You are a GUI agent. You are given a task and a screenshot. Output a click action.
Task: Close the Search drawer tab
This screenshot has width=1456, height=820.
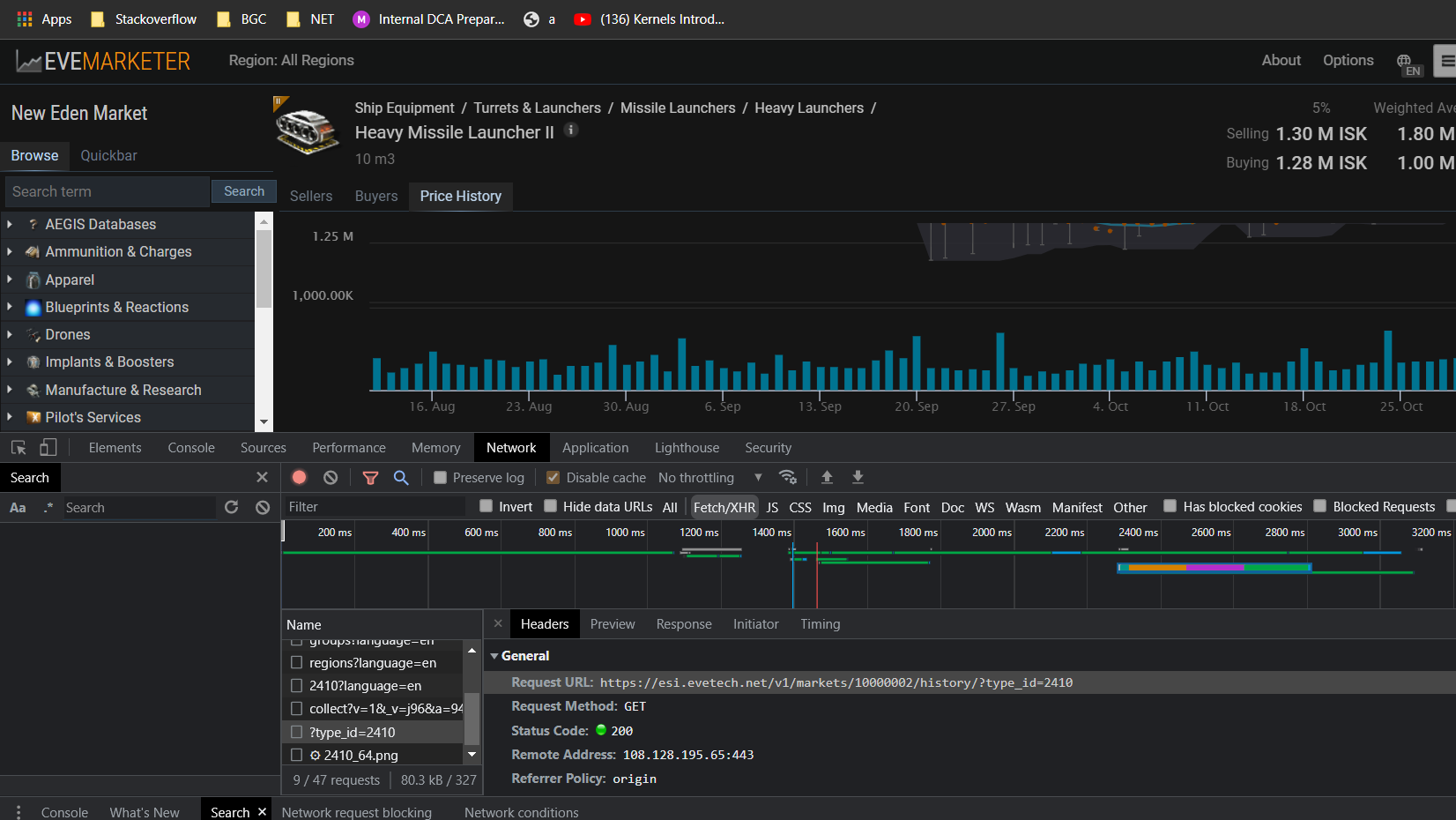[x=262, y=811]
